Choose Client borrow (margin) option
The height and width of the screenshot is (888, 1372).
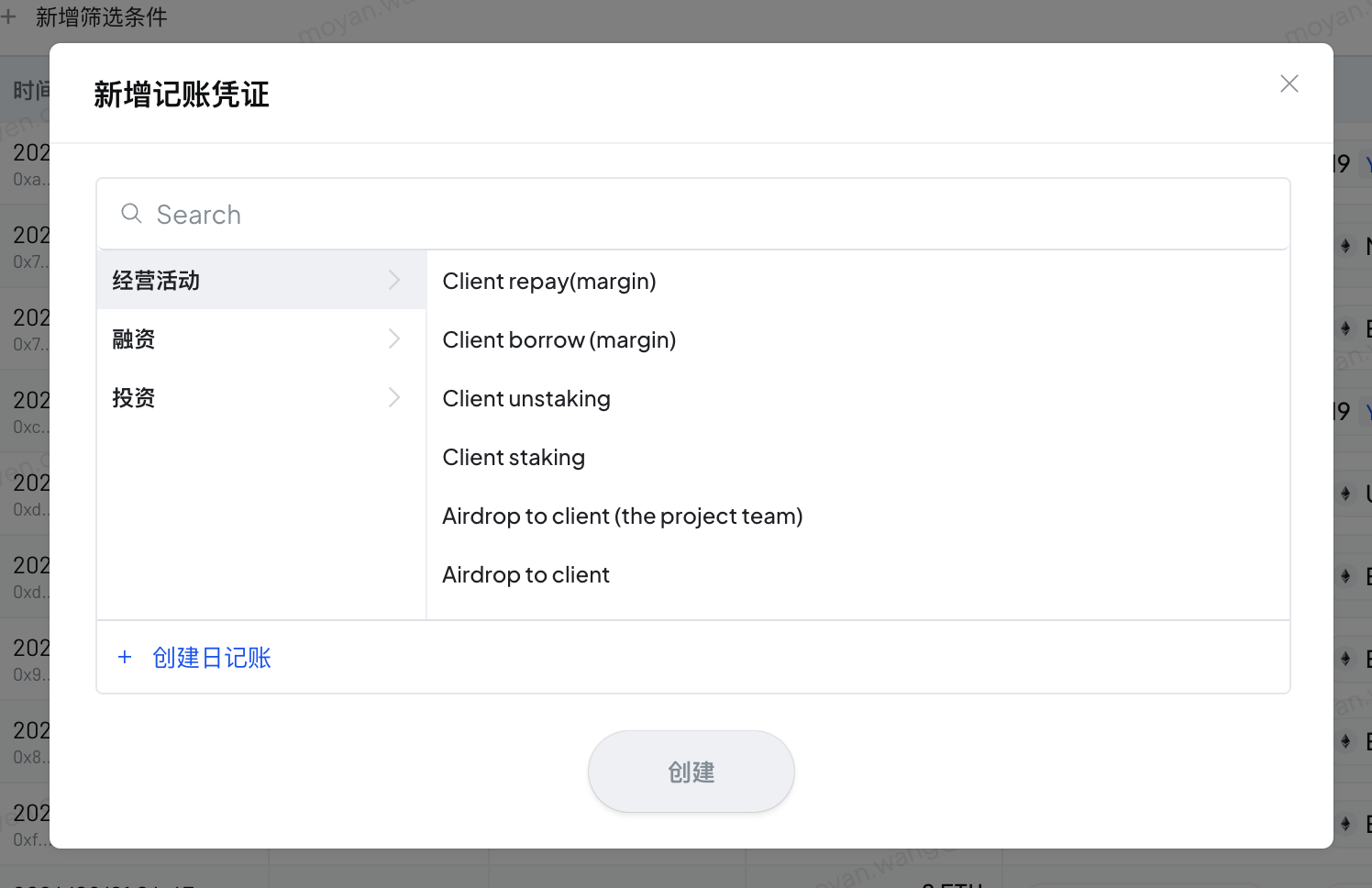pyautogui.click(x=559, y=340)
